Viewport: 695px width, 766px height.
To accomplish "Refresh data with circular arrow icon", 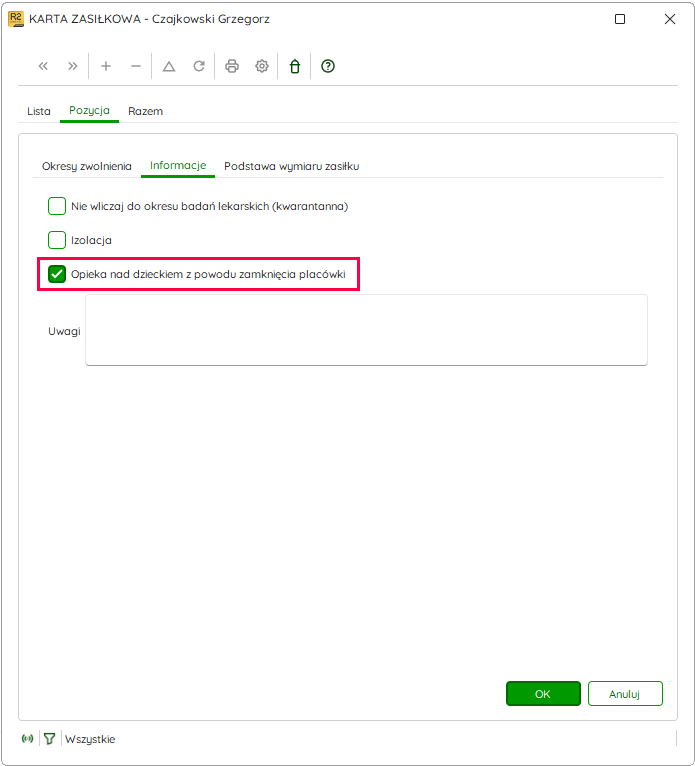I will pos(199,66).
